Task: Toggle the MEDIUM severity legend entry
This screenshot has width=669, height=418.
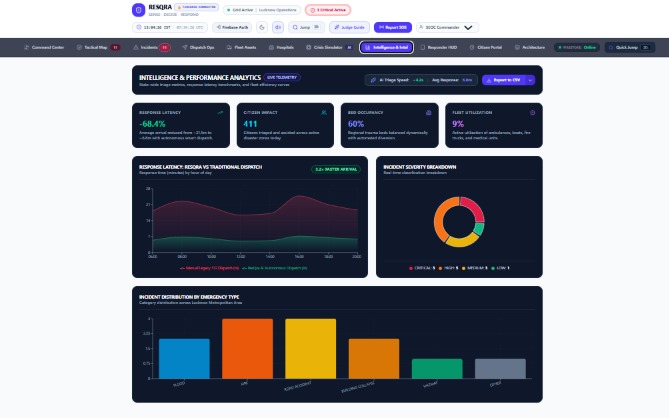Action: pyautogui.click(x=474, y=268)
